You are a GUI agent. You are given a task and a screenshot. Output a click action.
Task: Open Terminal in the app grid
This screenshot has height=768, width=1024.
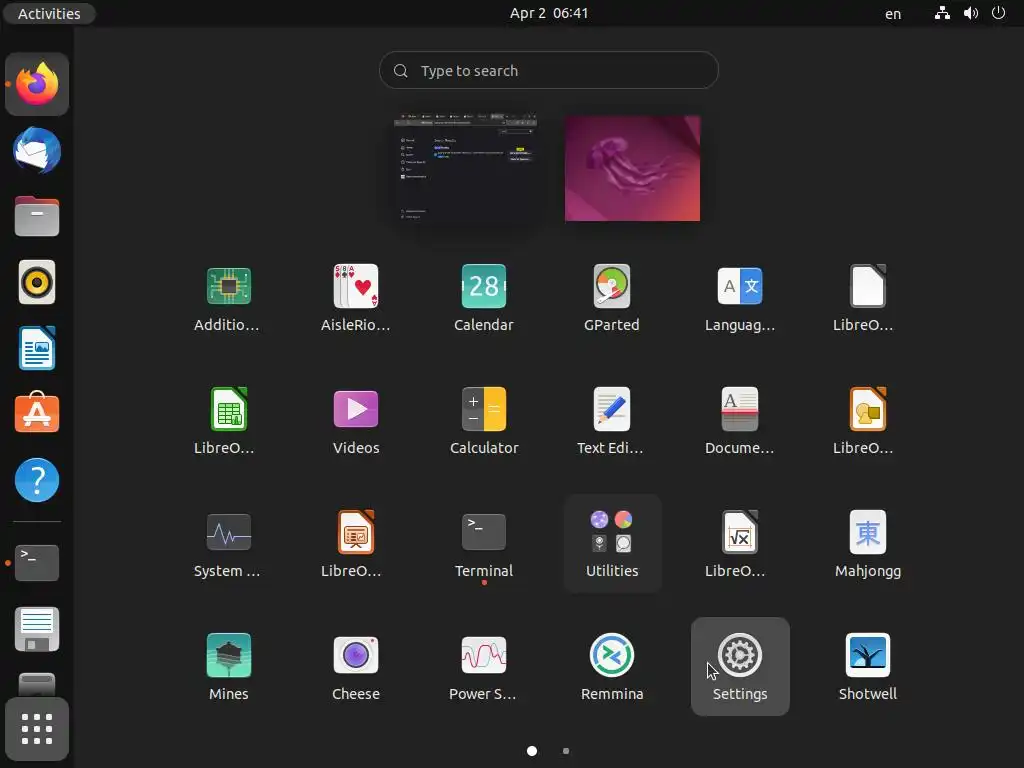tap(484, 532)
